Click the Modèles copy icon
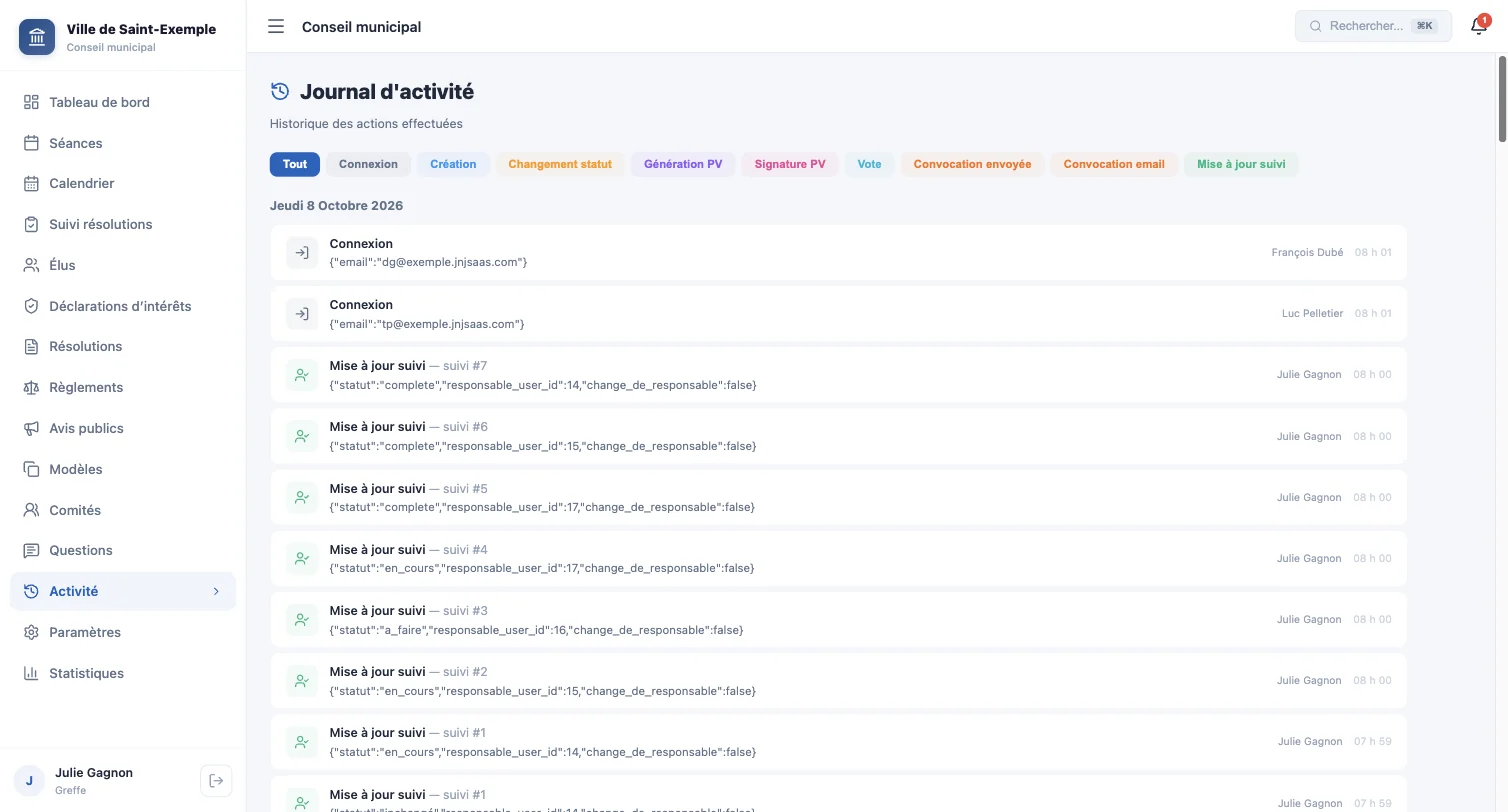The height and width of the screenshot is (812, 1508). (x=31, y=469)
